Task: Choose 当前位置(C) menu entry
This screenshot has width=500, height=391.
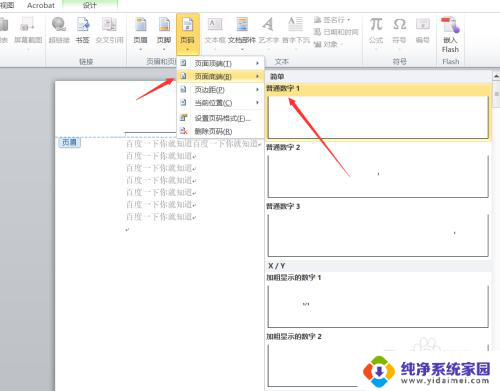Action: pyautogui.click(x=220, y=103)
